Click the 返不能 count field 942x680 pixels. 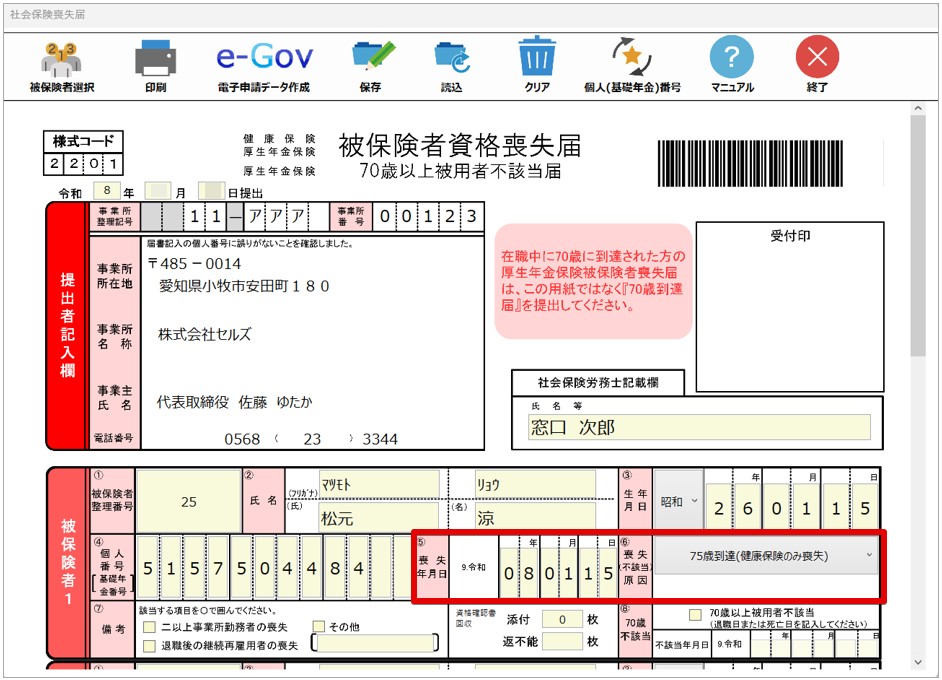click(x=562, y=642)
